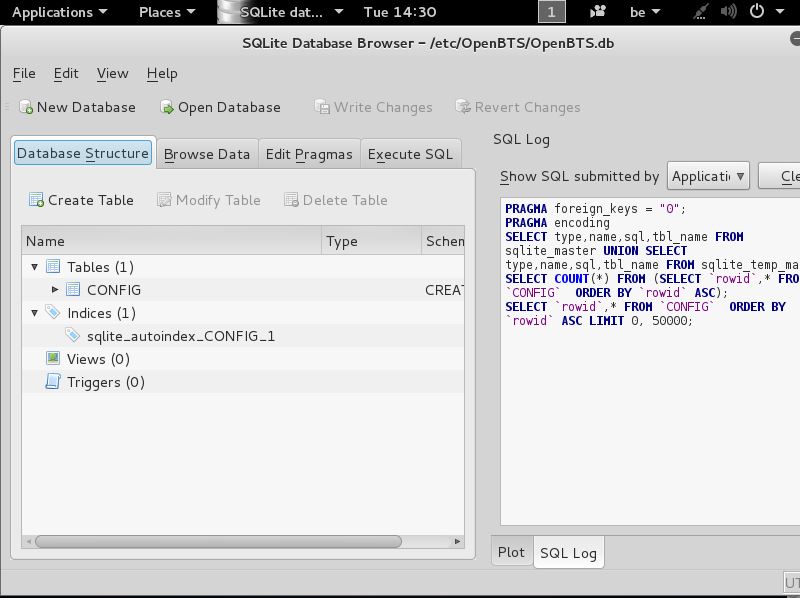Click the Name column header
Viewport: 800px width, 598px height.
point(171,241)
